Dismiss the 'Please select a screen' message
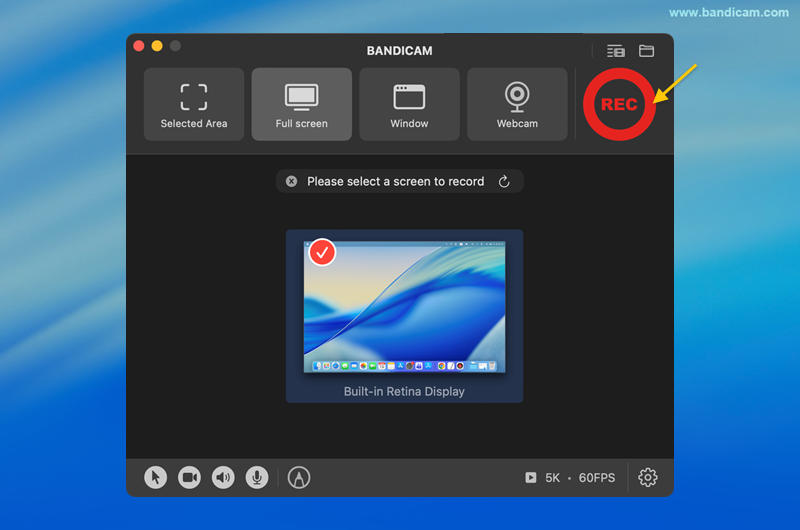The width and height of the screenshot is (800, 530). (x=291, y=181)
